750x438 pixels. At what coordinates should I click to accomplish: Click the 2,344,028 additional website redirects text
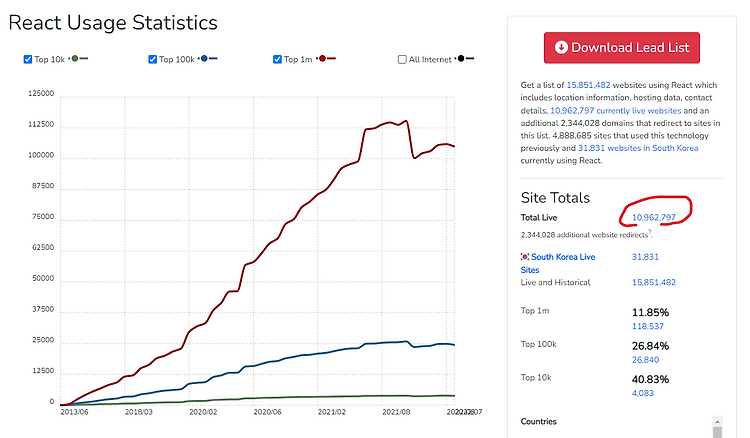coord(584,235)
